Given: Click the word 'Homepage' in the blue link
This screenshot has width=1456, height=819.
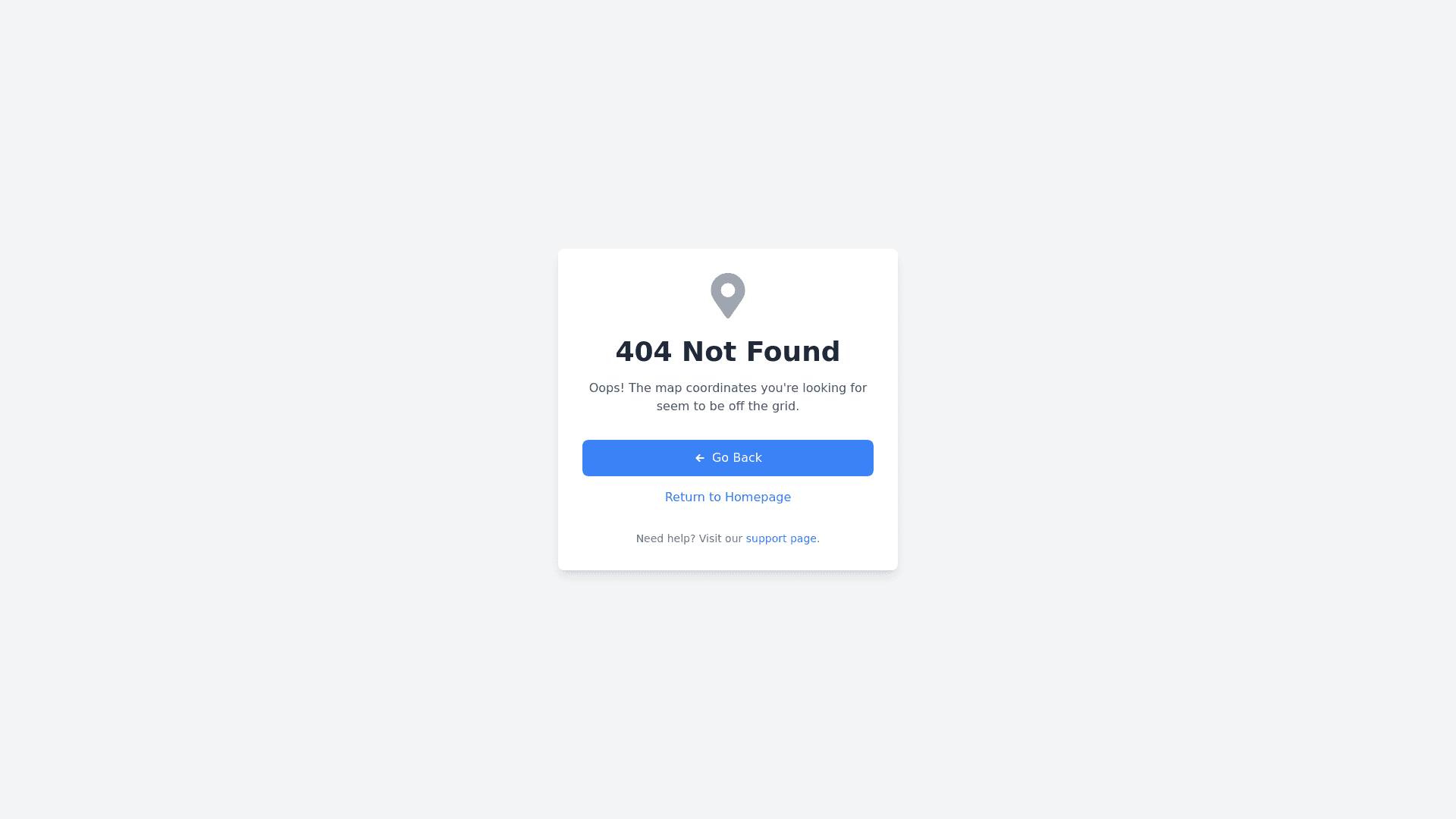Looking at the screenshot, I should click(758, 497).
